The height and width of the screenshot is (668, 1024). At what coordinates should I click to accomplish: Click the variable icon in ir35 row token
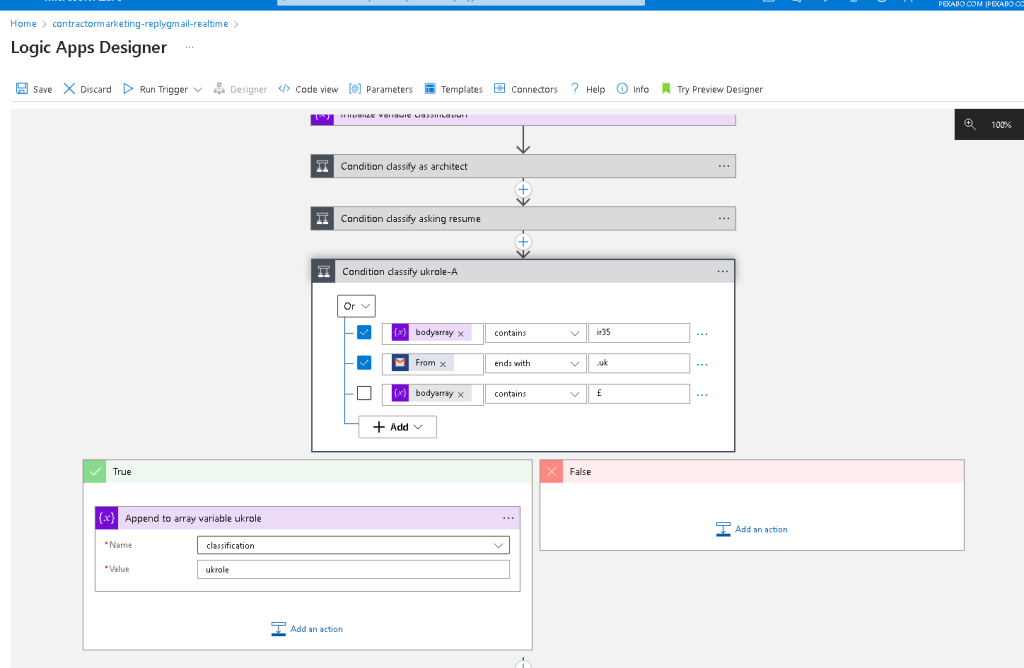point(400,332)
